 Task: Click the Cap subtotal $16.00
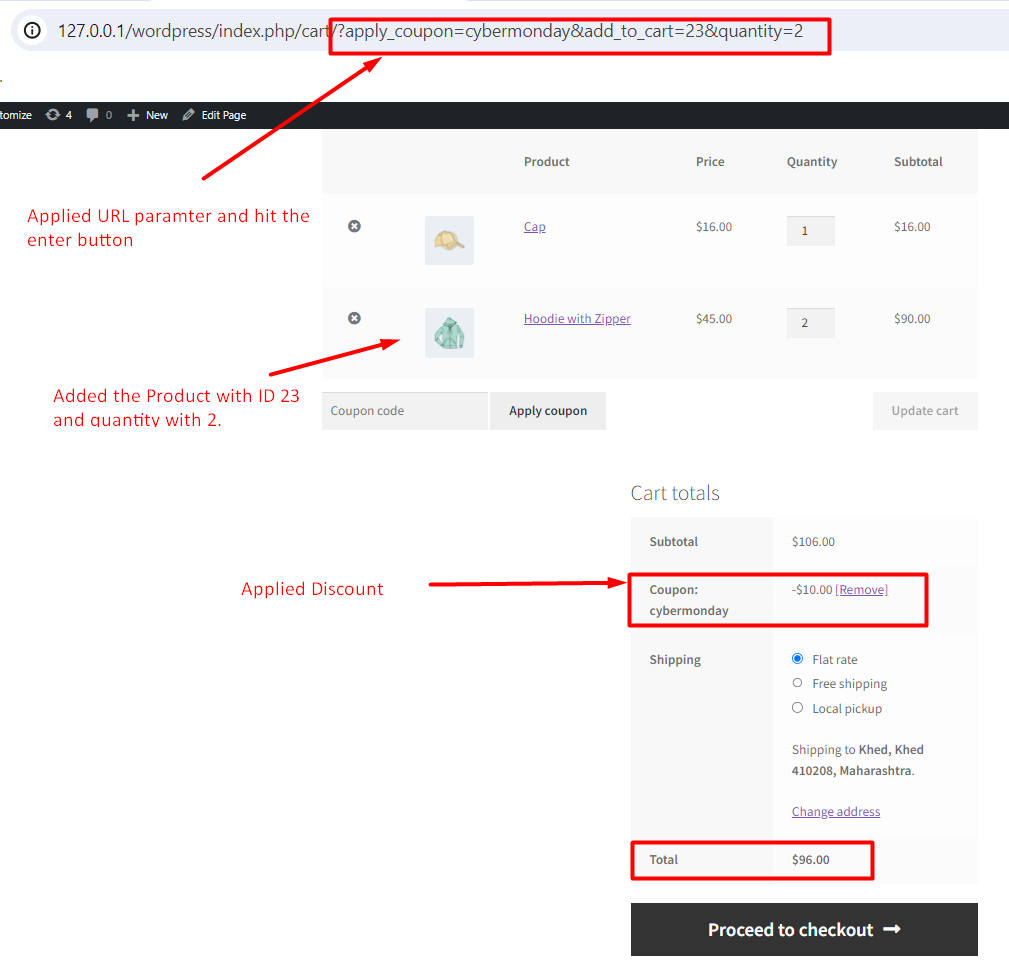[x=912, y=226]
